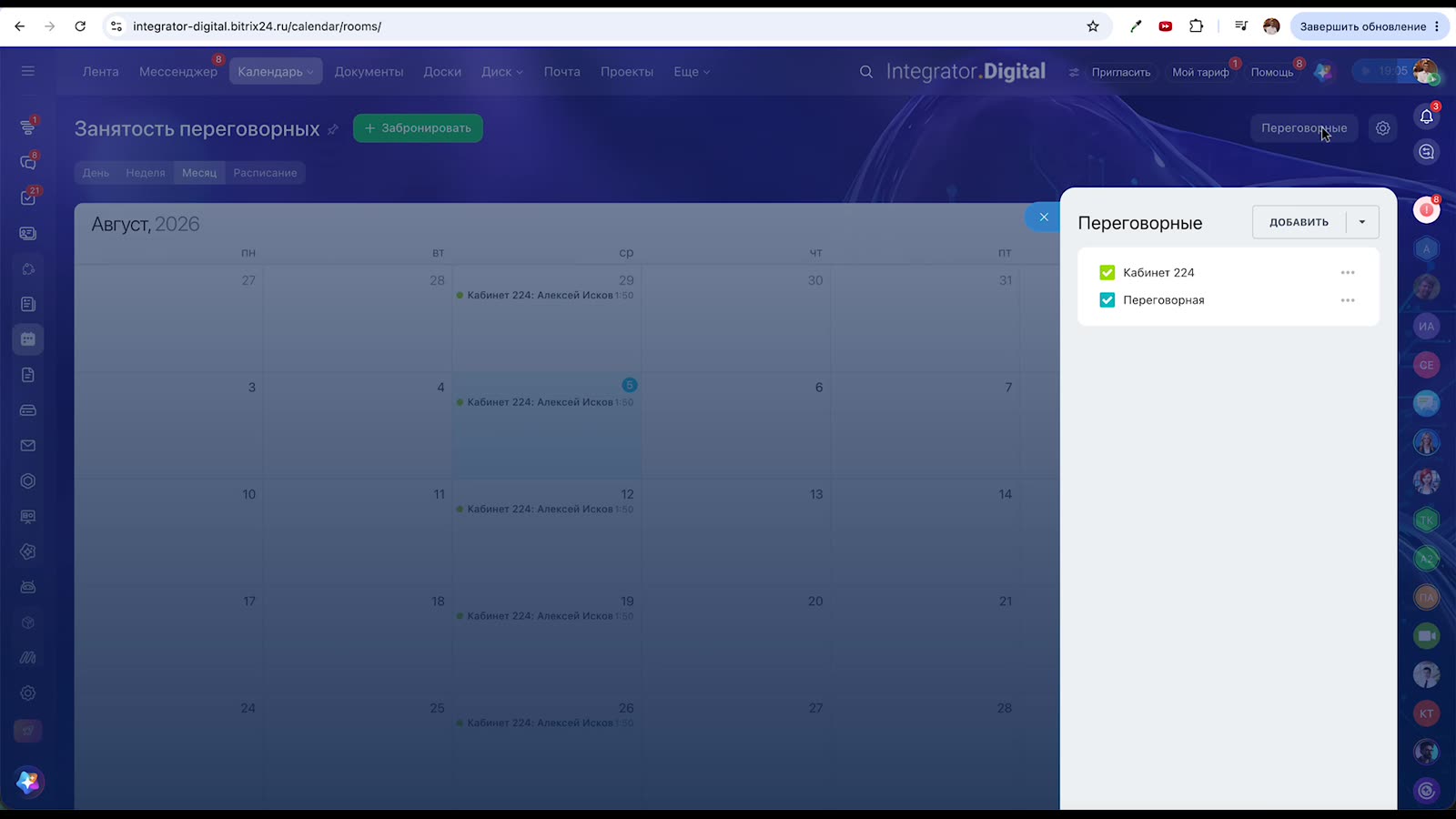Click the gear settings icon next to Переговорные

1382,128
